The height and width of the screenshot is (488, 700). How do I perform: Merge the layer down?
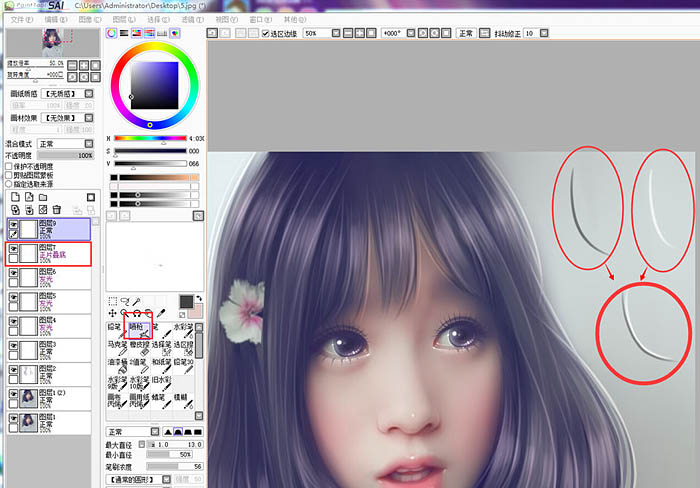(x=29, y=210)
